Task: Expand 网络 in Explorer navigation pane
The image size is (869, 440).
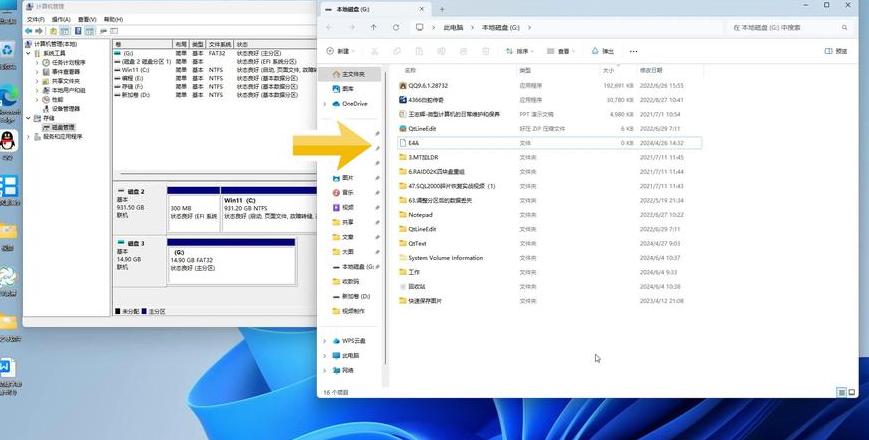Action: [325, 370]
